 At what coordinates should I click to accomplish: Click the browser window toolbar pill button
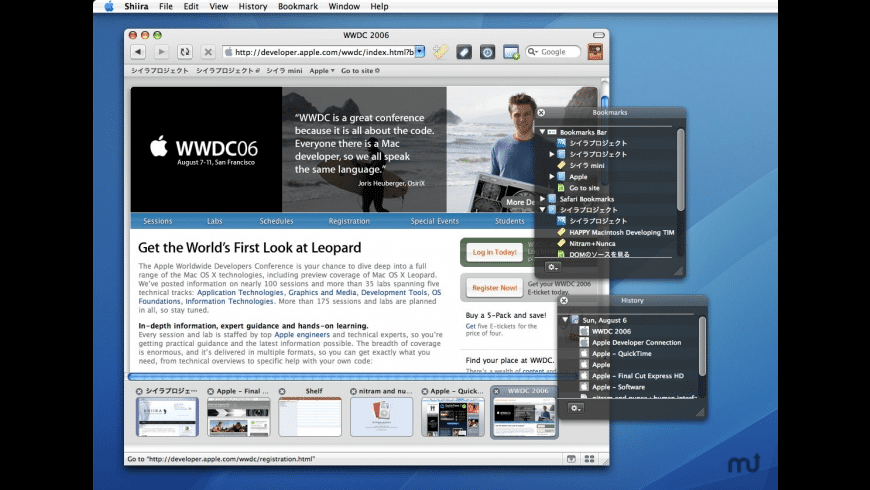(x=599, y=35)
